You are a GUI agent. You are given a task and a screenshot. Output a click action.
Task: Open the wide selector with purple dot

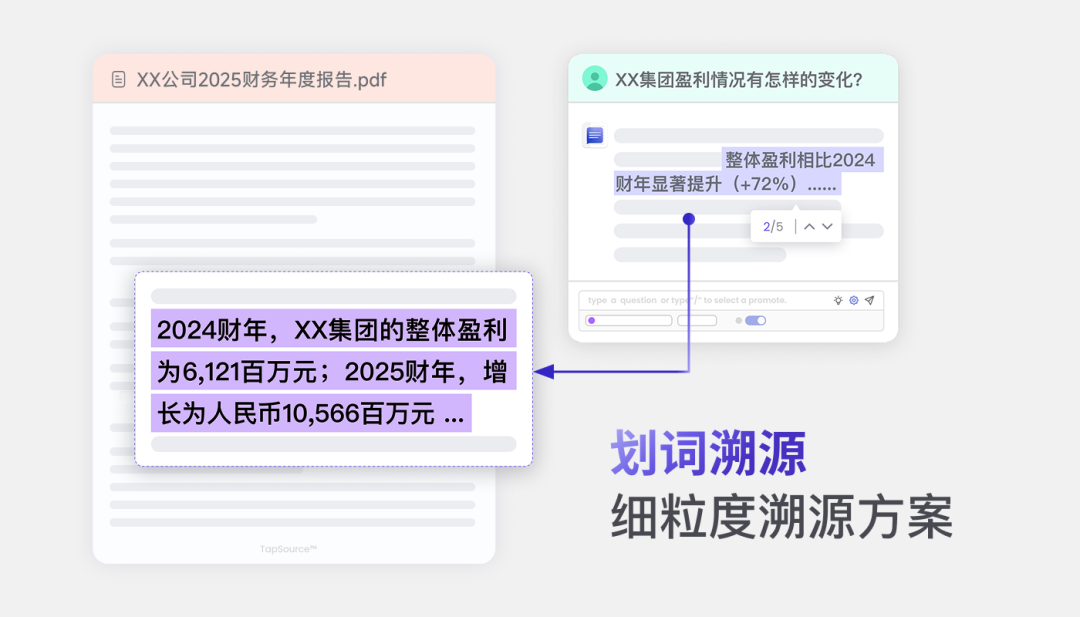[x=629, y=320]
